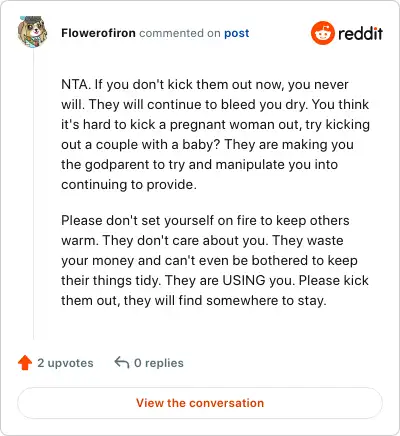The width and height of the screenshot is (400, 436).
Task: Open the Flowerofiron user profile link
Action: click(x=98, y=33)
